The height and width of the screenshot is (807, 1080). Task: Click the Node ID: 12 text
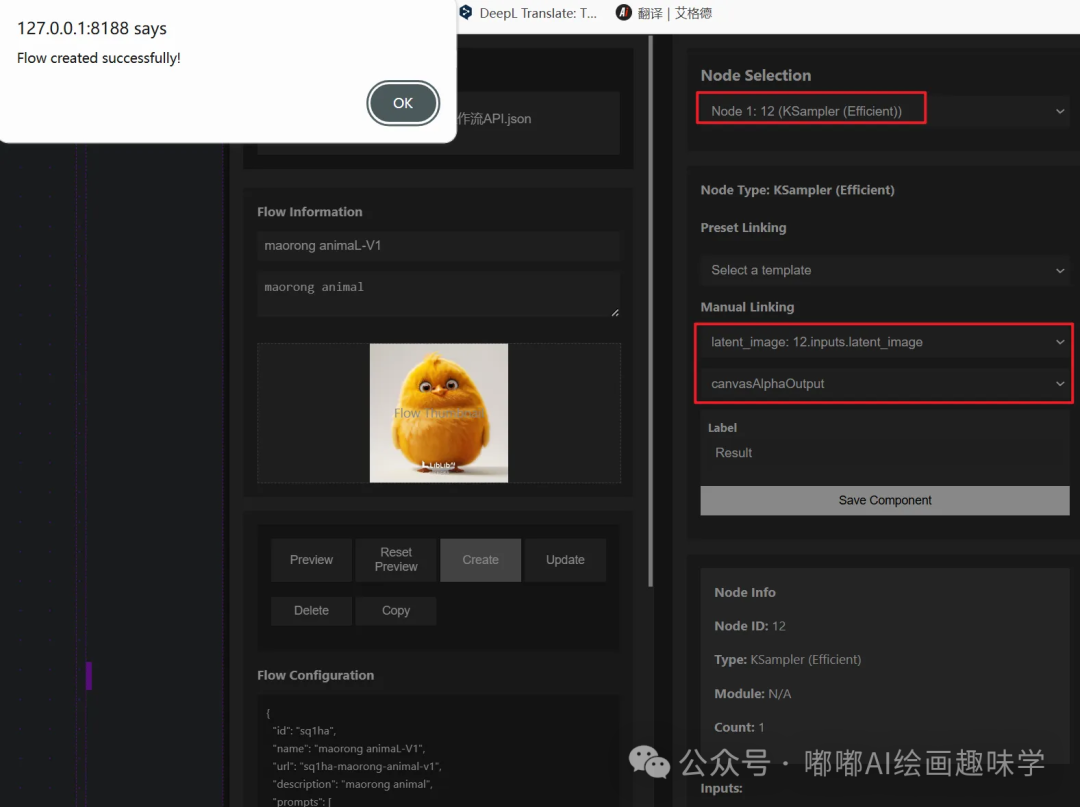tap(749, 626)
